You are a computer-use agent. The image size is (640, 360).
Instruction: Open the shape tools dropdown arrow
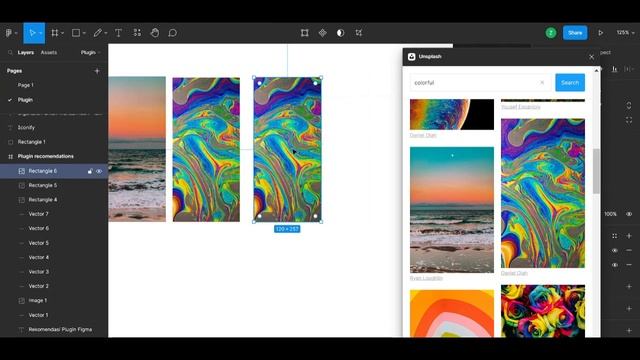(84, 33)
